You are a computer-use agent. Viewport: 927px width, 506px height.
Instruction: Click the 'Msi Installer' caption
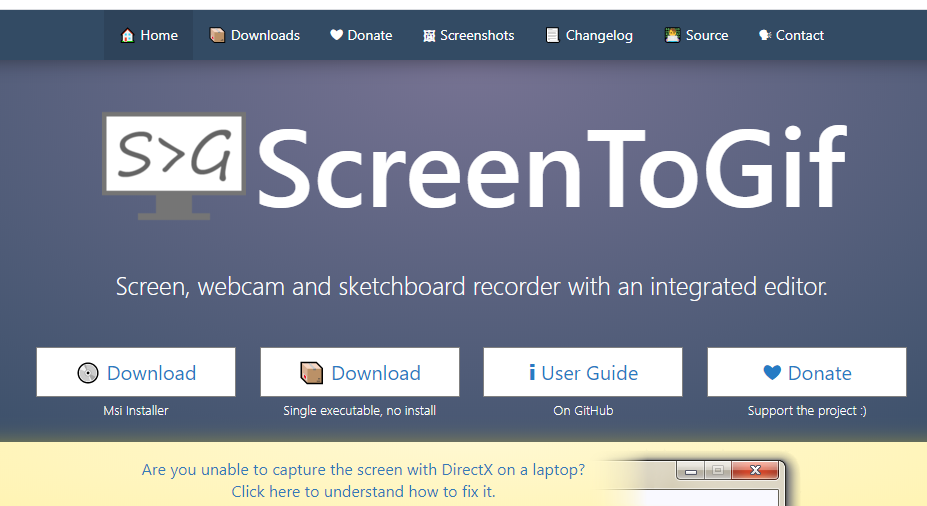point(136,410)
